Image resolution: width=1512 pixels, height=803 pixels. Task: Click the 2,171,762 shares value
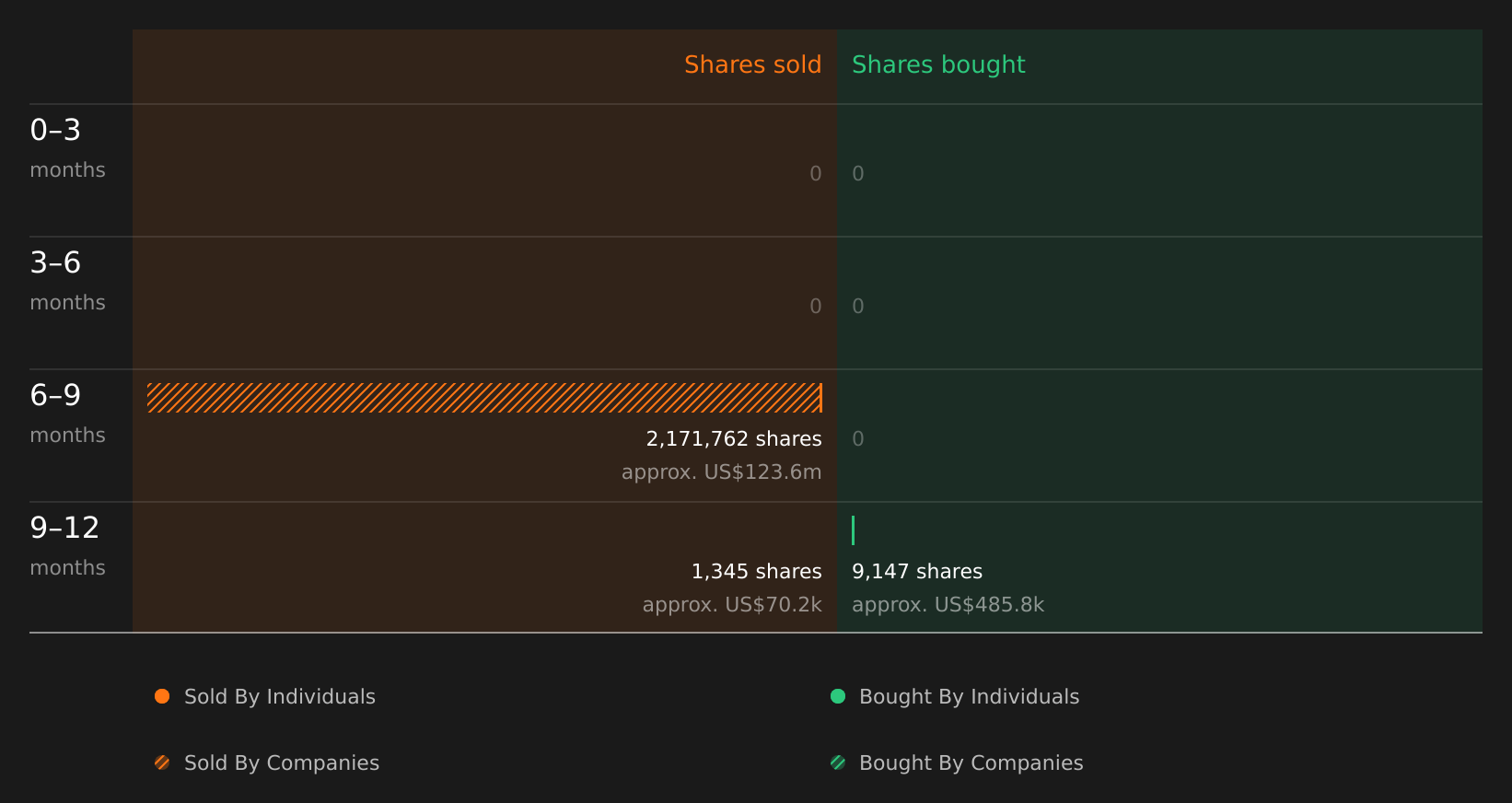[x=734, y=439]
